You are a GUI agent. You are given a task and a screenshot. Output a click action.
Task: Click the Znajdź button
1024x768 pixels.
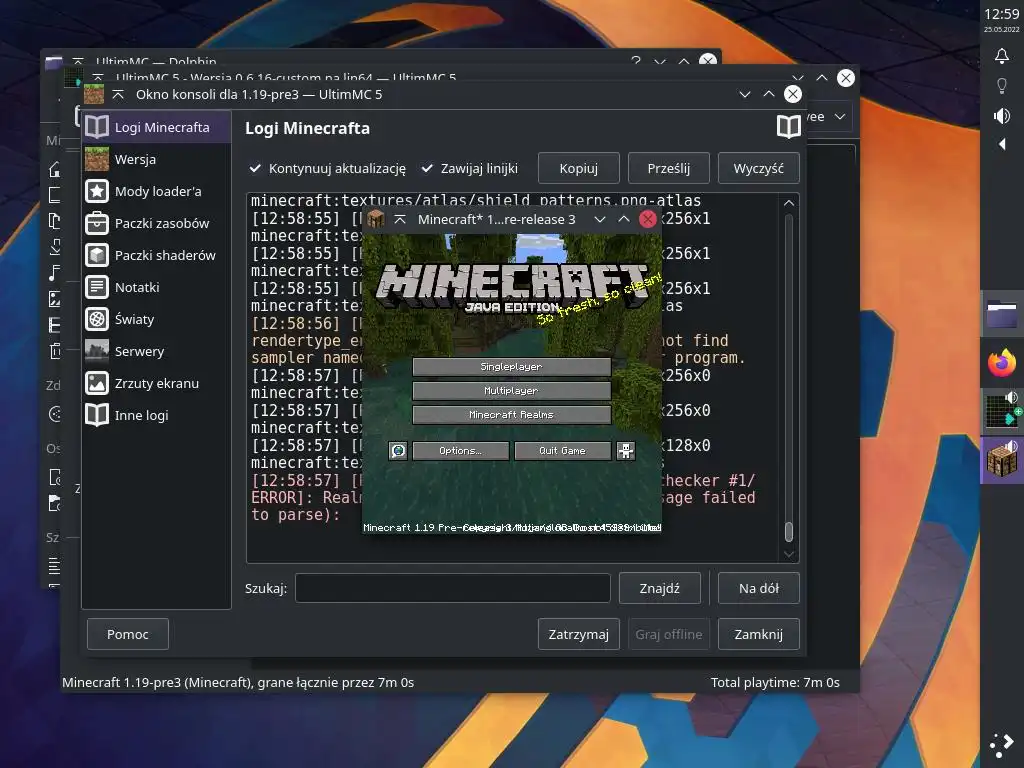[660, 588]
